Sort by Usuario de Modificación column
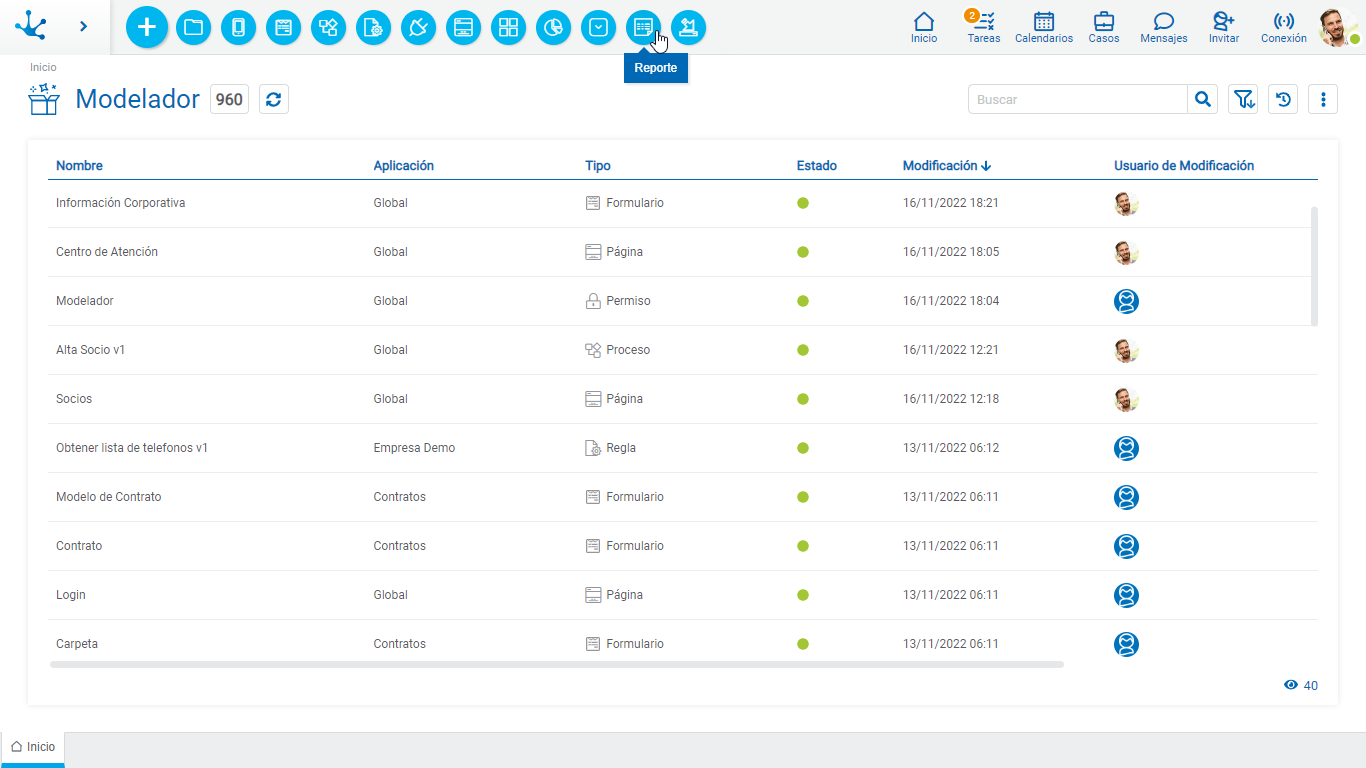Viewport: 1366px width, 768px height. (1184, 166)
